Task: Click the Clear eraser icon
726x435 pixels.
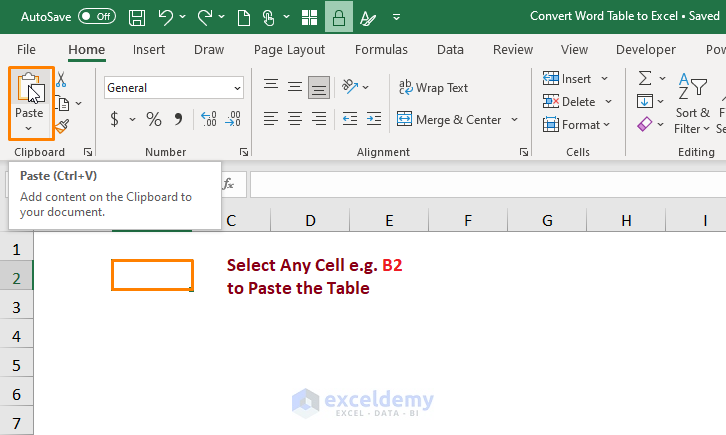Action: pos(645,124)
